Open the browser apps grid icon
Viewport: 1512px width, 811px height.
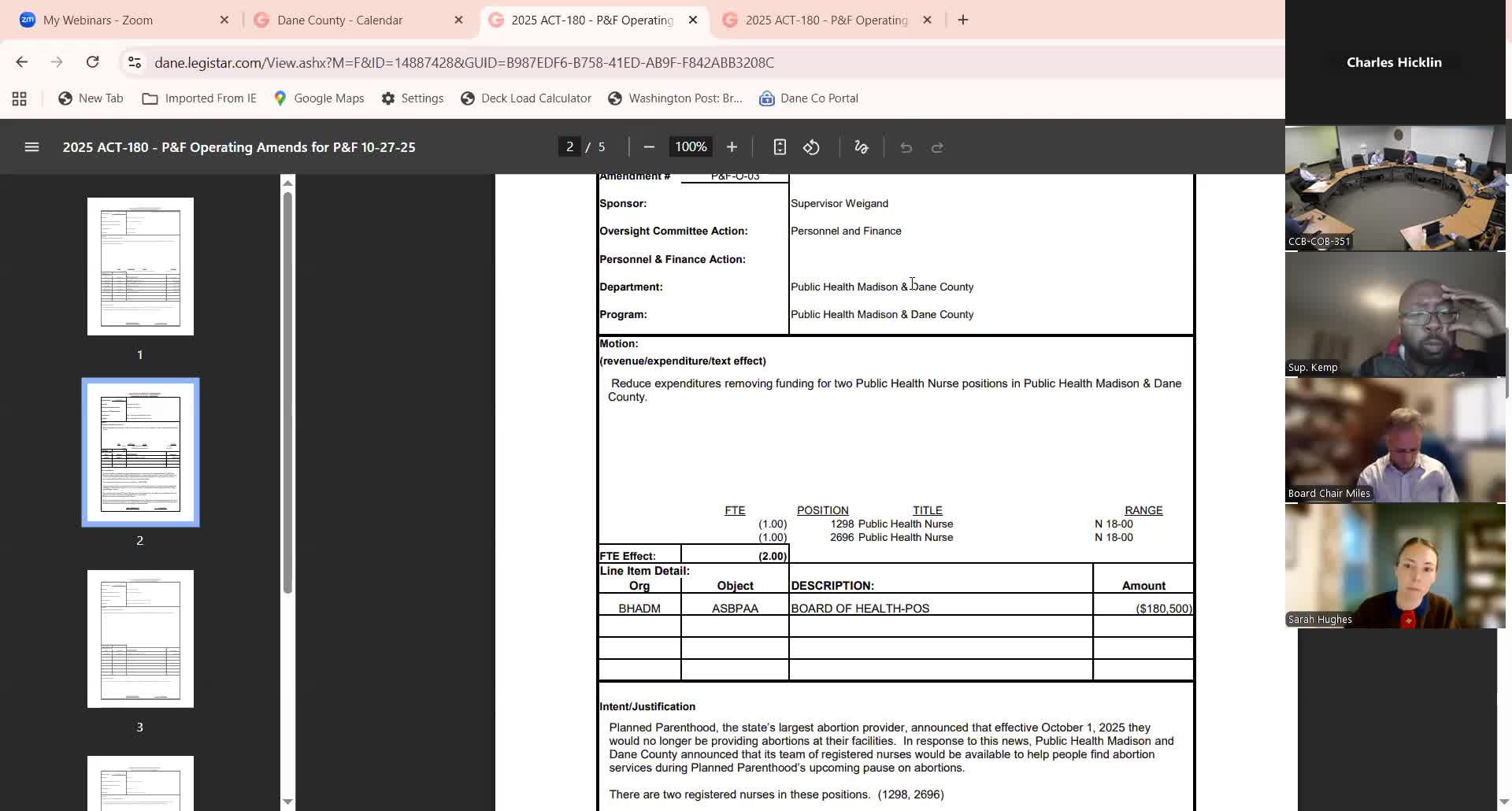click(20, 98)
